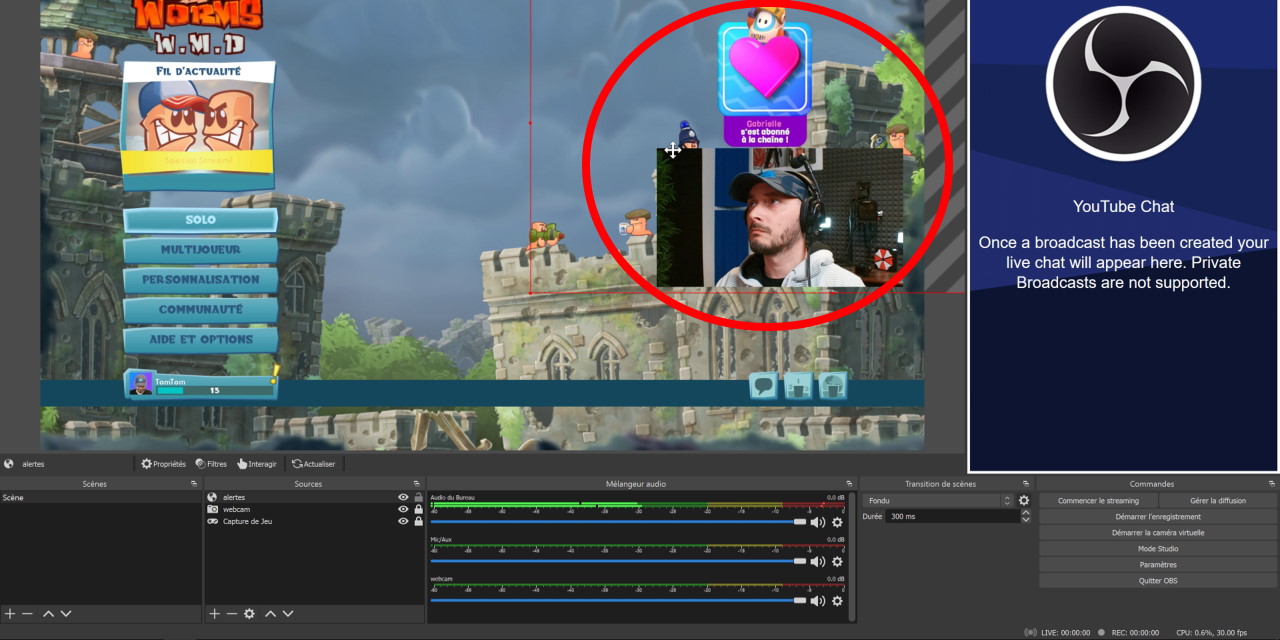Select Scène in the Scènes list

click(x=14, y=497)
